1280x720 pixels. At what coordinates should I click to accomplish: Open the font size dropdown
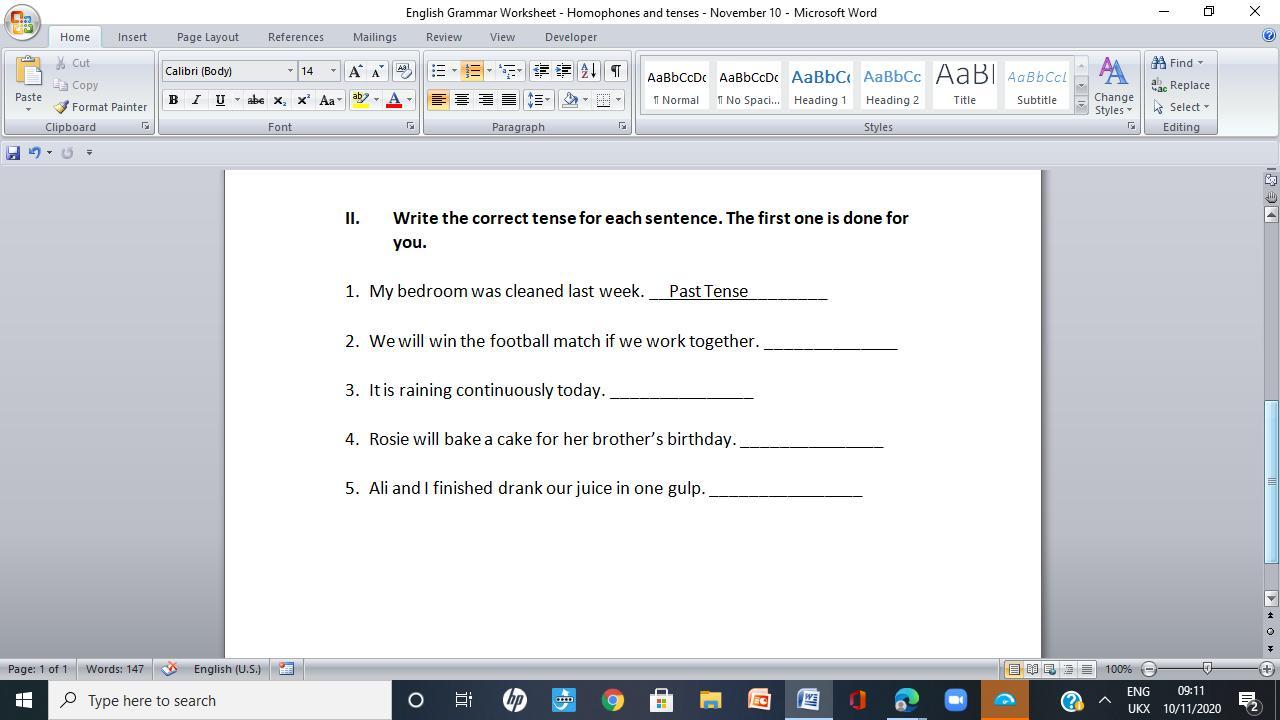tap(333, 71)
